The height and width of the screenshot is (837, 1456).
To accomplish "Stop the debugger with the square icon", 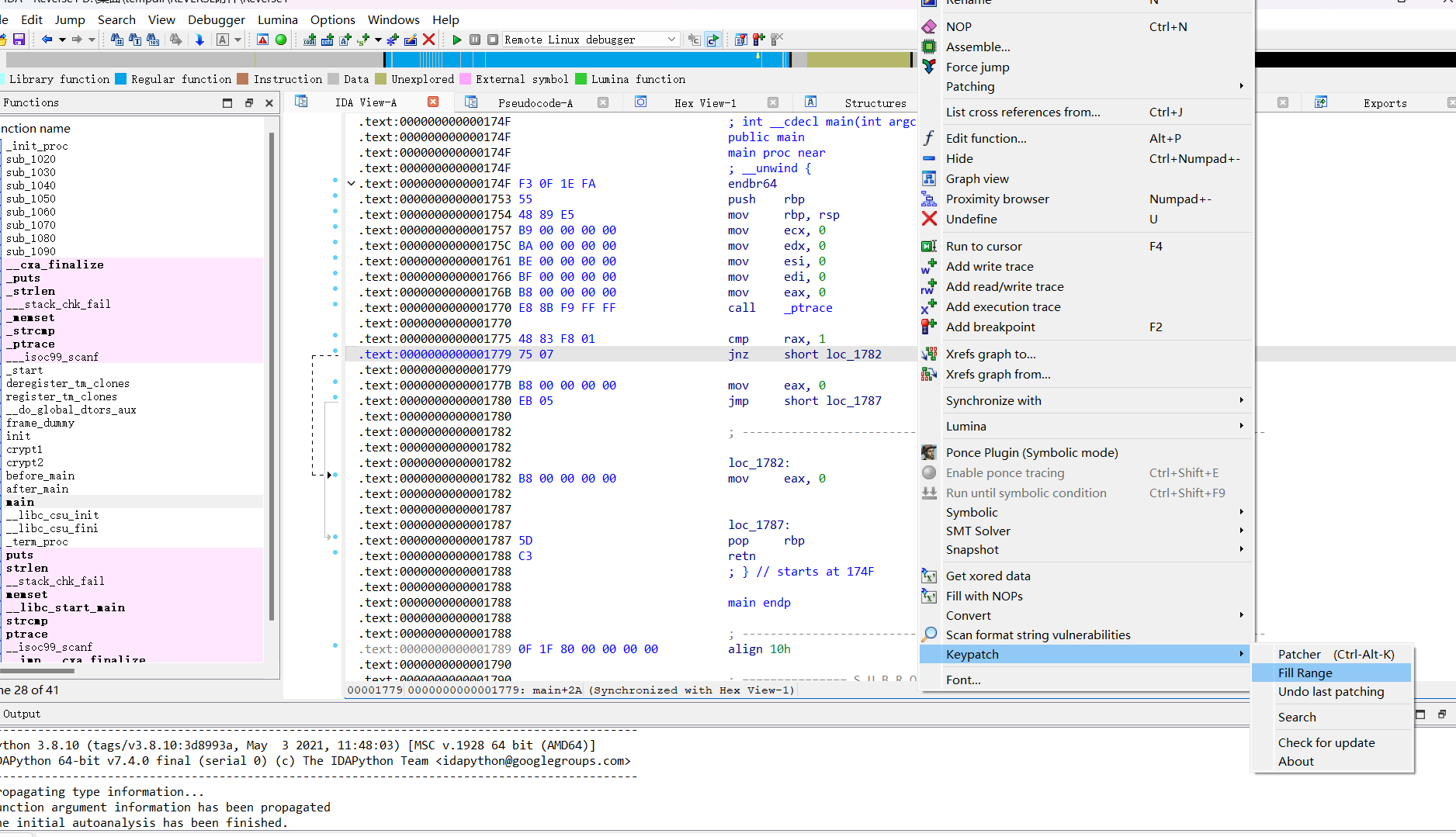I will click(x=491, y=40).
